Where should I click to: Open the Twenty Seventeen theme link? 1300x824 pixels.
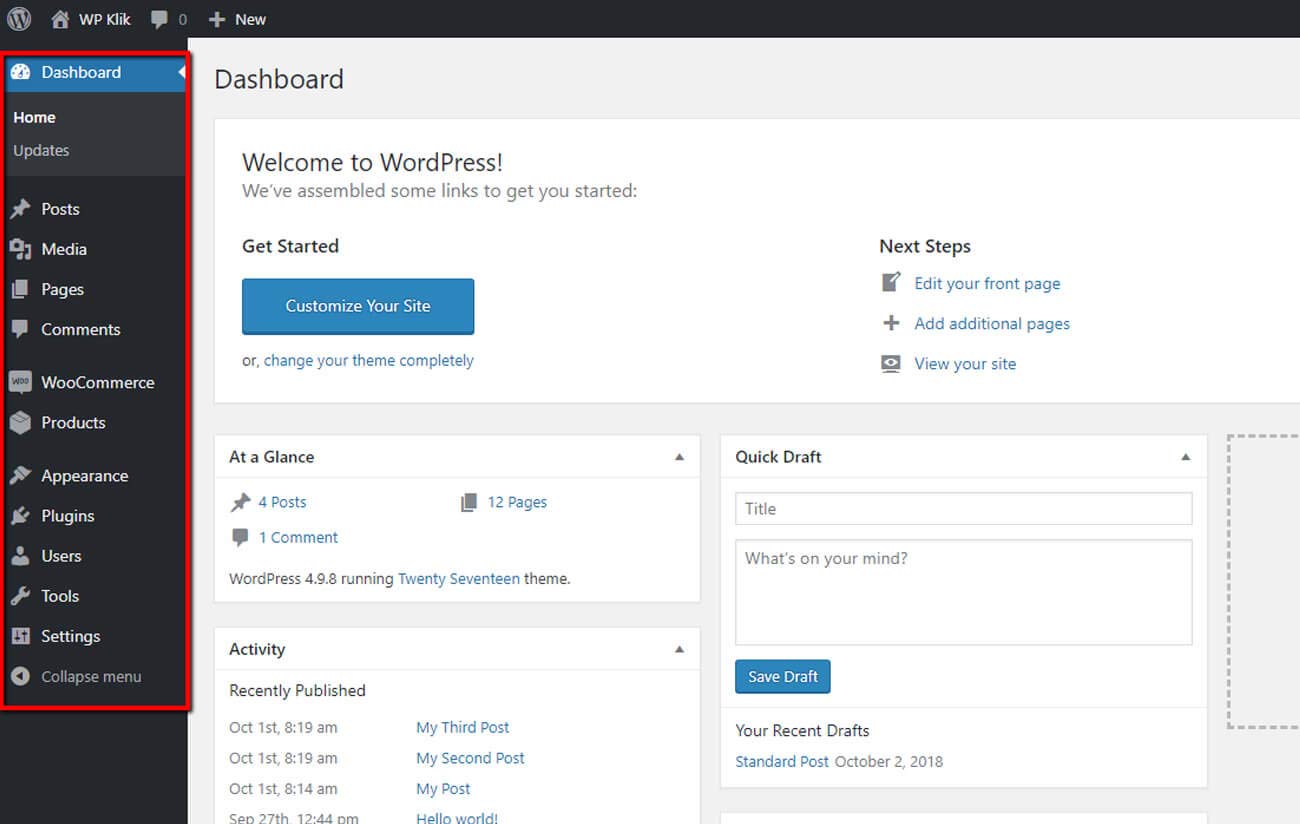[x=459, y=578]
